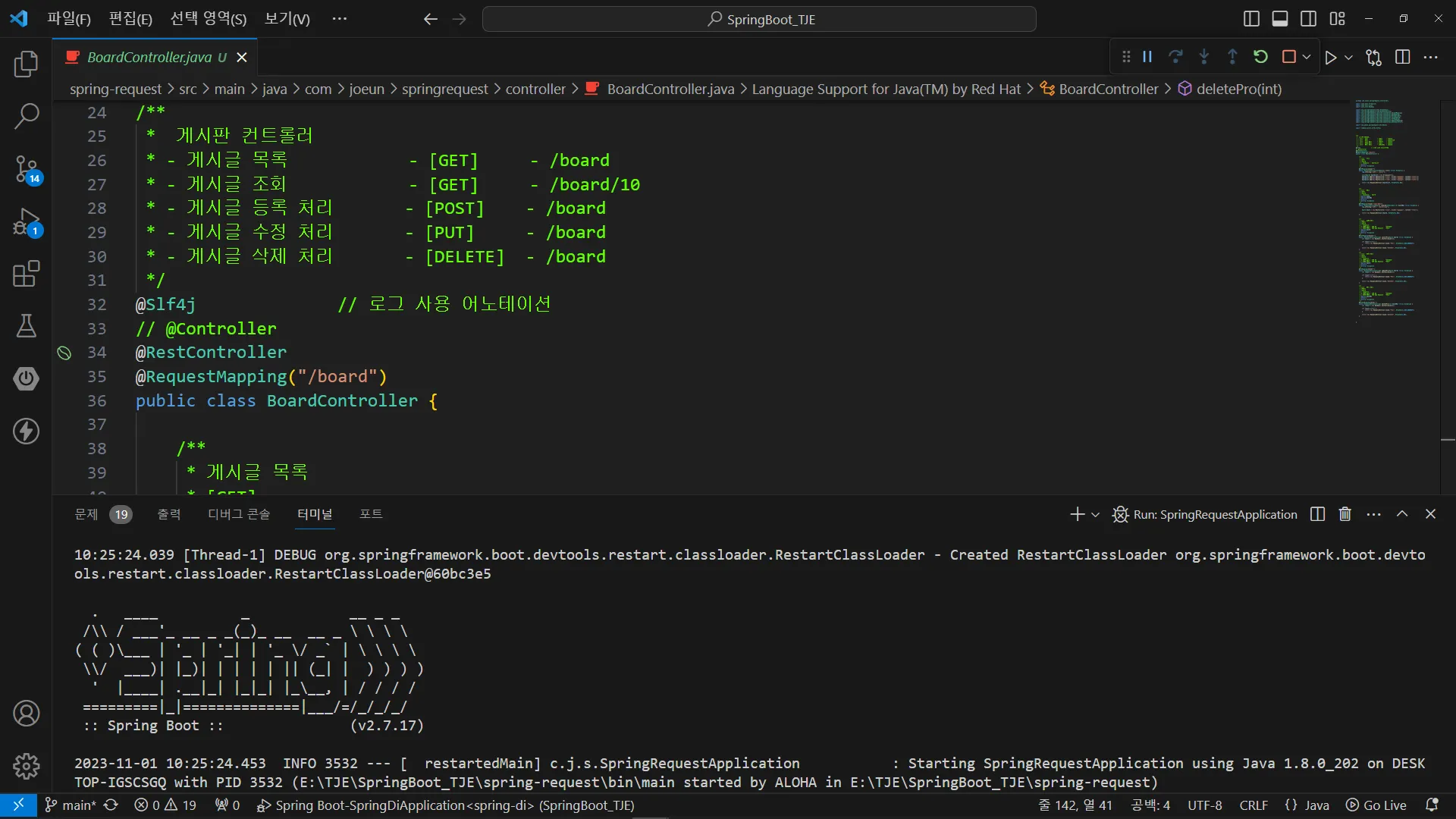Expand the run button dropdown arrow

click(1348, 58)
